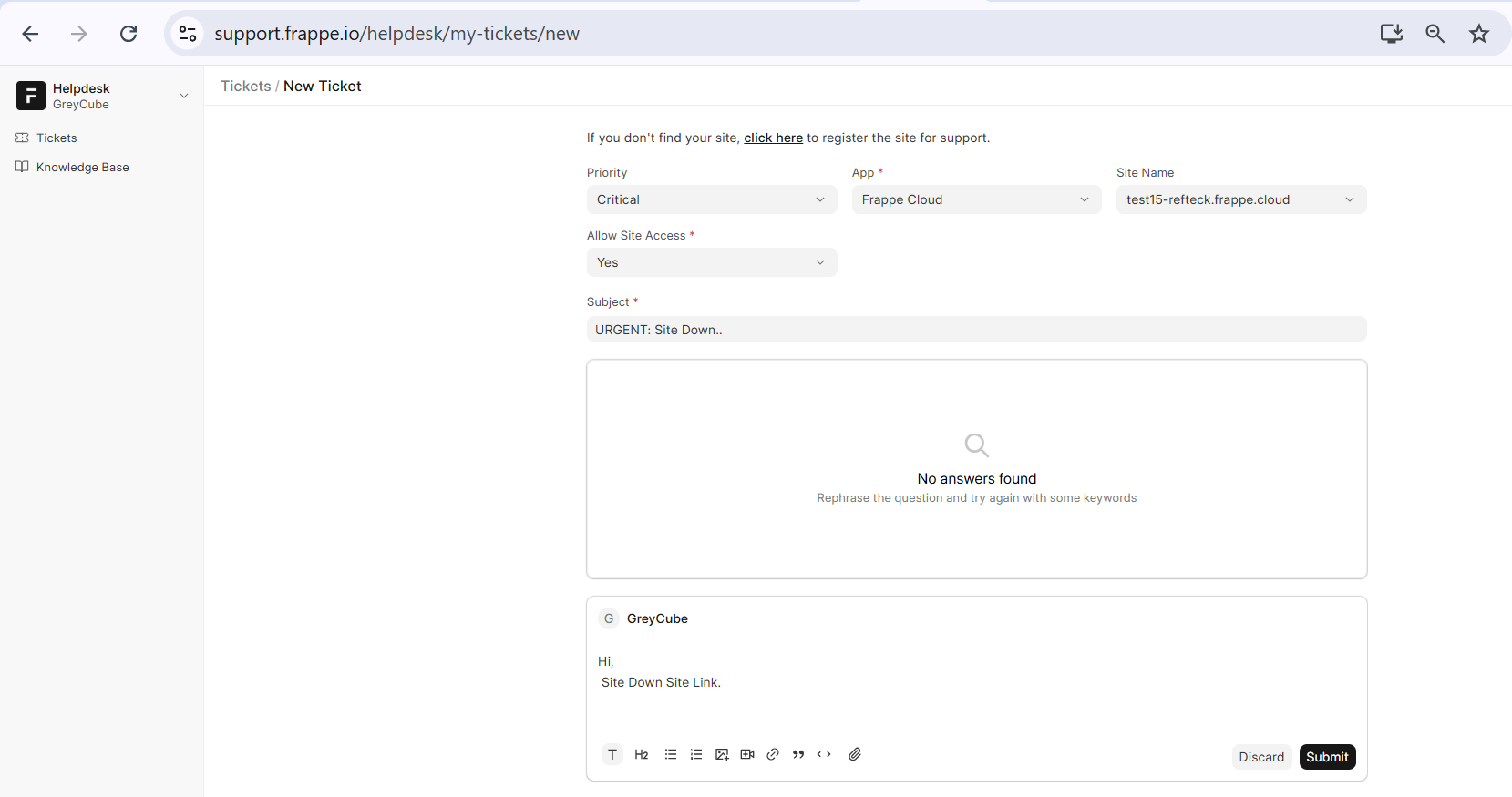Image resolution: width=1512 pixels, height=797 pixels.
Task: Open the Priority dropdown showing Critical
Action: pyautogui.click(x=711, y=199)
